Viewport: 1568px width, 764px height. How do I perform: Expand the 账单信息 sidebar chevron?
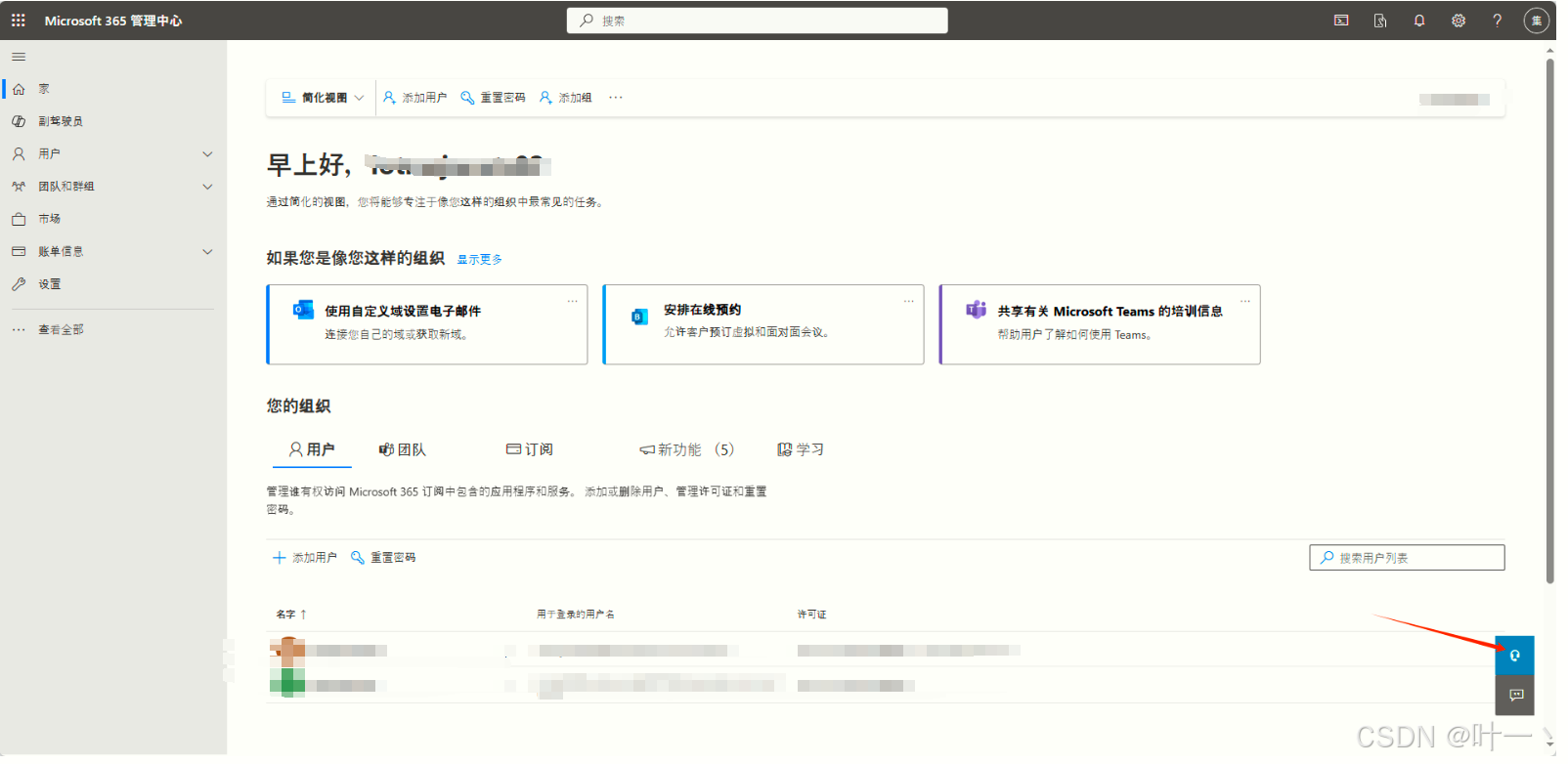tap(207, 252)
